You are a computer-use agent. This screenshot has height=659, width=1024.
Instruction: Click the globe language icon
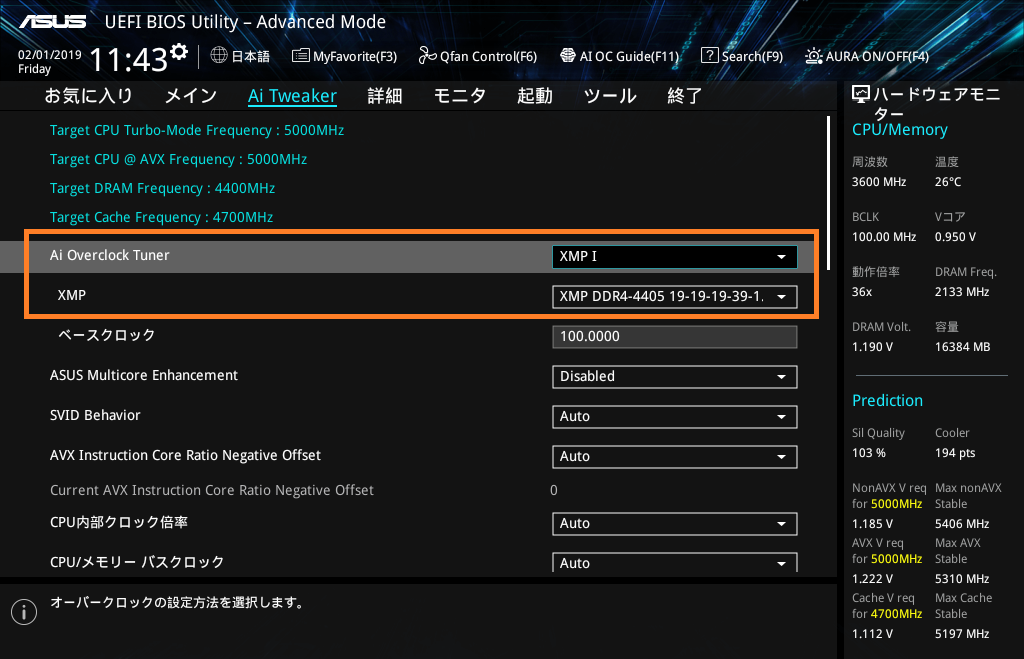pos(219,56)
